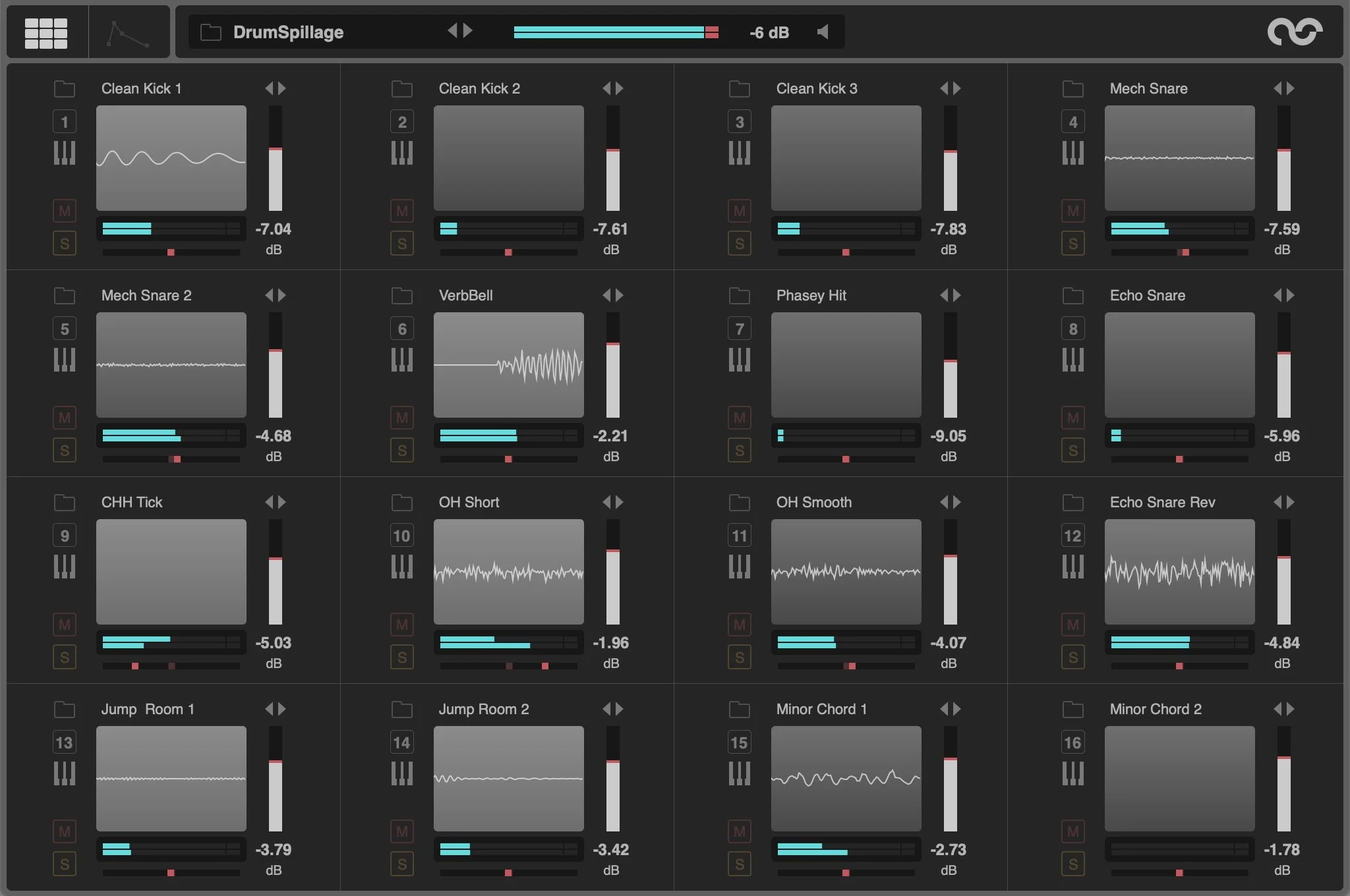
Task: Select previous sound for Echo Snare
Action: pos(1277,295)
